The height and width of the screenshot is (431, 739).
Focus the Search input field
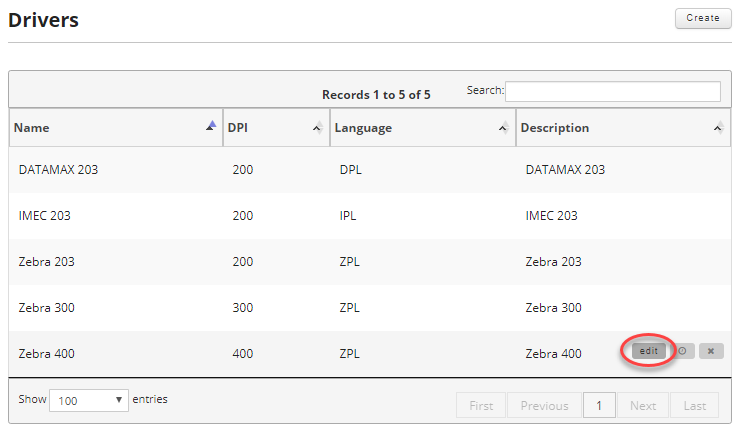tap(613, 91)
